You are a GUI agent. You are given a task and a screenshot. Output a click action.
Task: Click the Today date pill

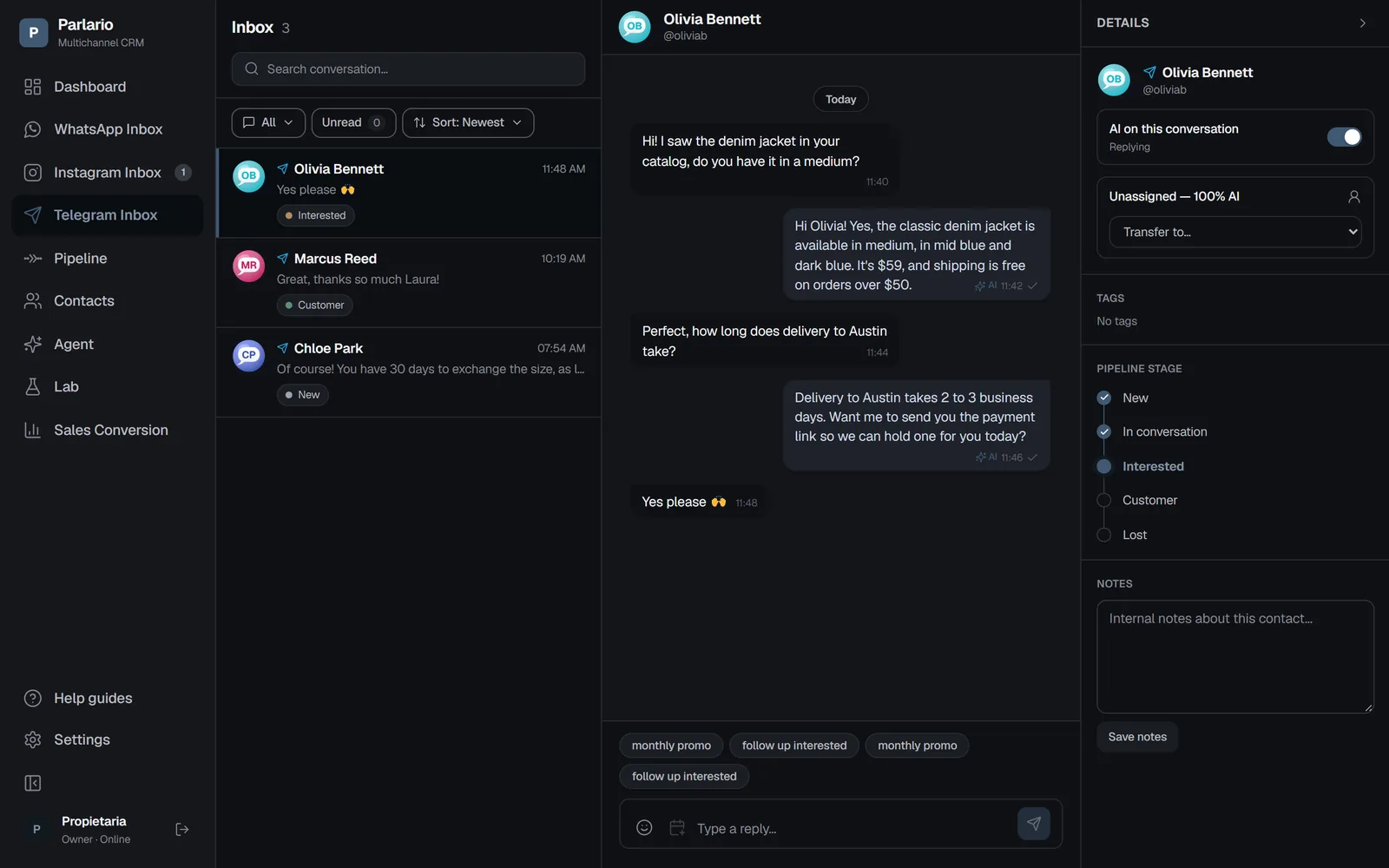click(841, 99)
